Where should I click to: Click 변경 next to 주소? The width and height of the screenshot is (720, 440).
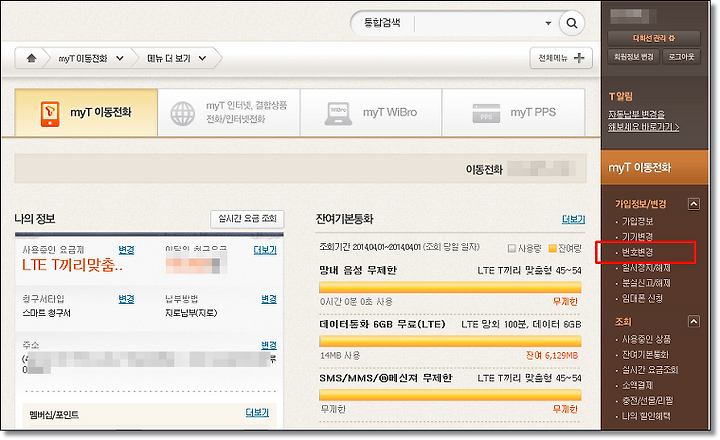coord(269,345)
